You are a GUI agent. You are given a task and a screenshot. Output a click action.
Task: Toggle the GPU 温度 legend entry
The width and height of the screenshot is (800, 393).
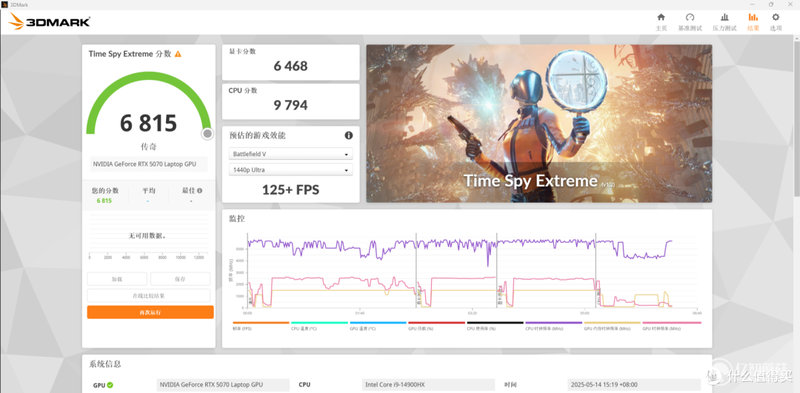(x=378, y=326)
